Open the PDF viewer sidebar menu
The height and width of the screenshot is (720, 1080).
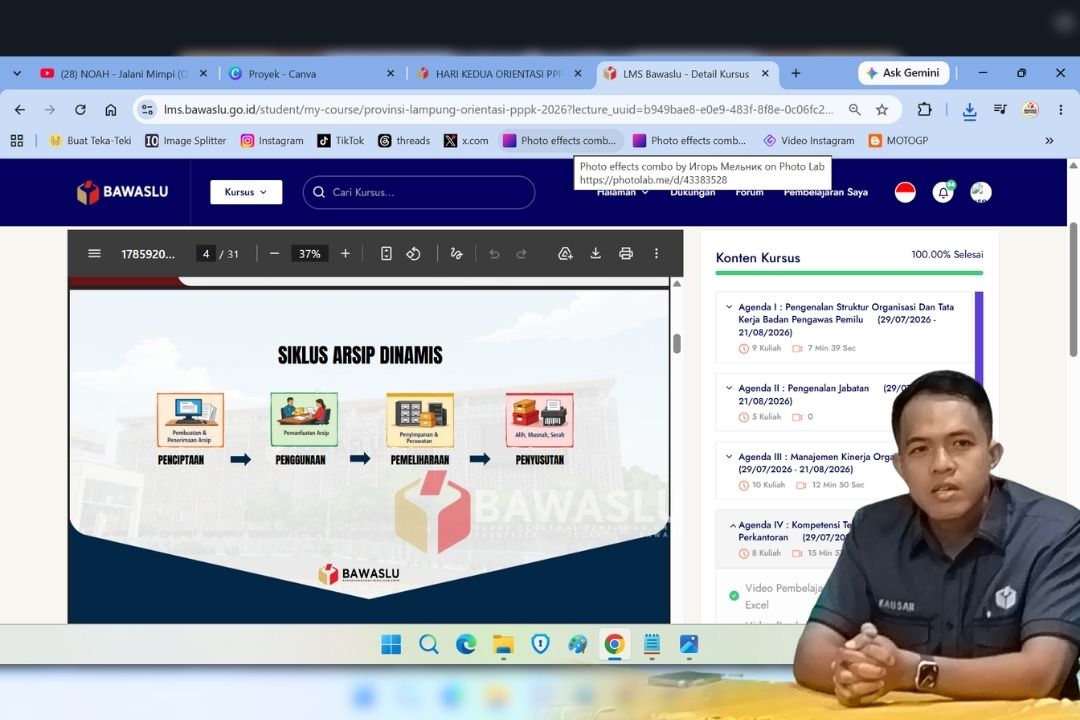(x=94, y=254)
